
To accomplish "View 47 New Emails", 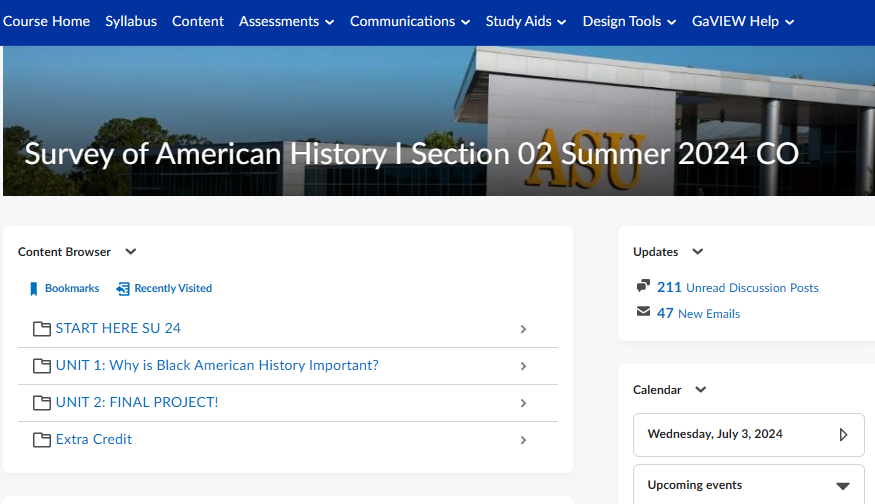I will [698, 313].
